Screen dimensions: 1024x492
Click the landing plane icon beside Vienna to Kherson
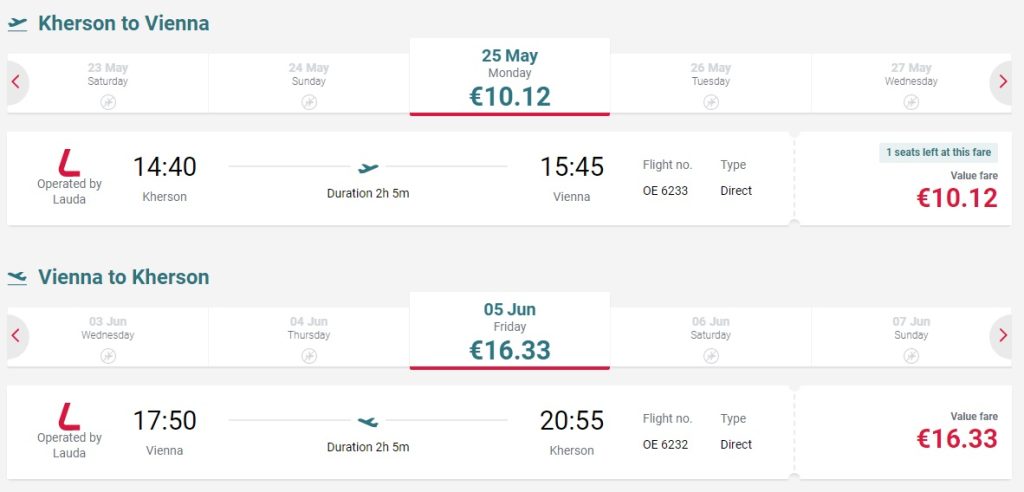pos(18,278)
